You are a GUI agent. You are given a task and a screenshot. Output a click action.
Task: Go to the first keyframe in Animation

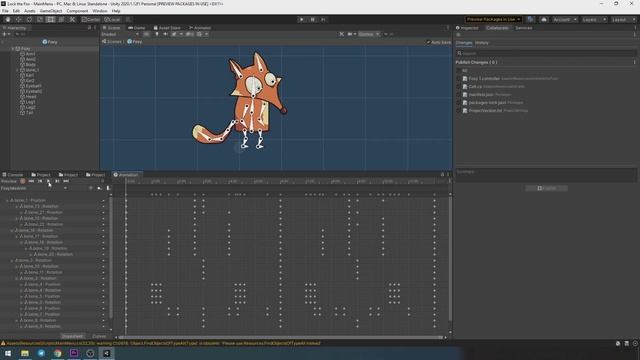pos(31,181)
